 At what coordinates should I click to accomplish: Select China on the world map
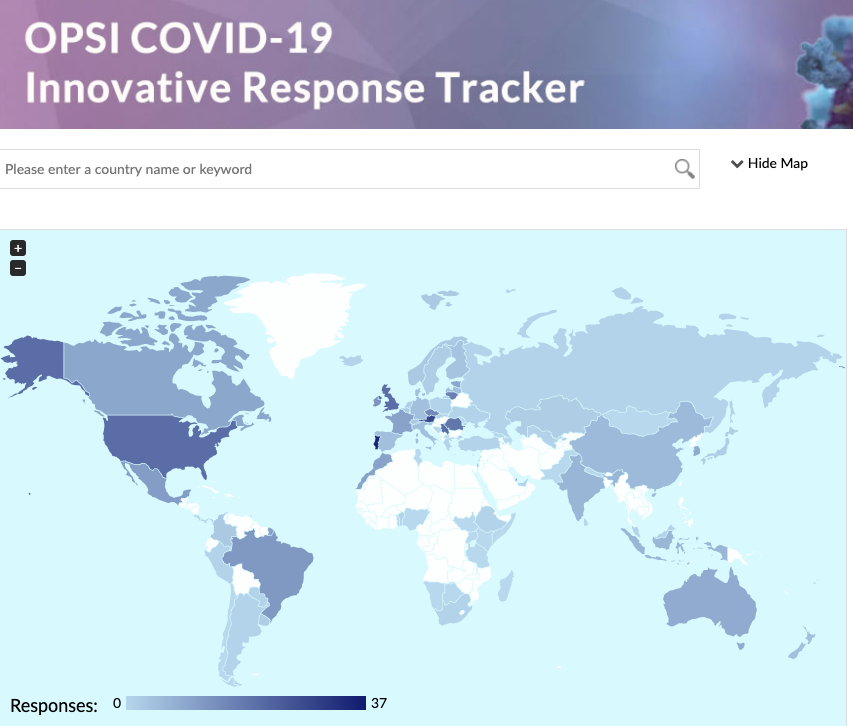[x=631, y=451]
